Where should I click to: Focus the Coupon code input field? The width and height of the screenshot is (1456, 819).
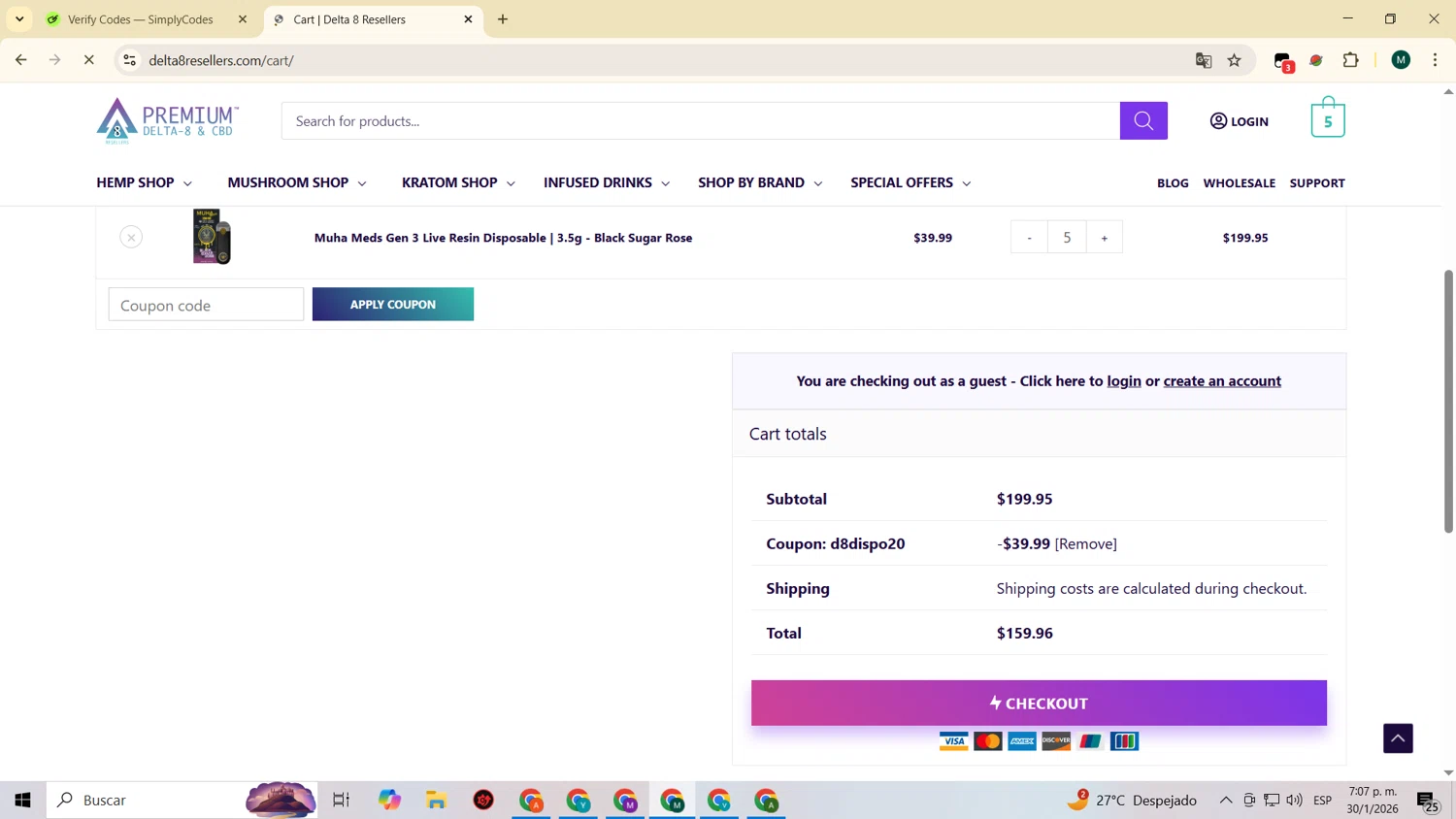[x=206, y=305]
